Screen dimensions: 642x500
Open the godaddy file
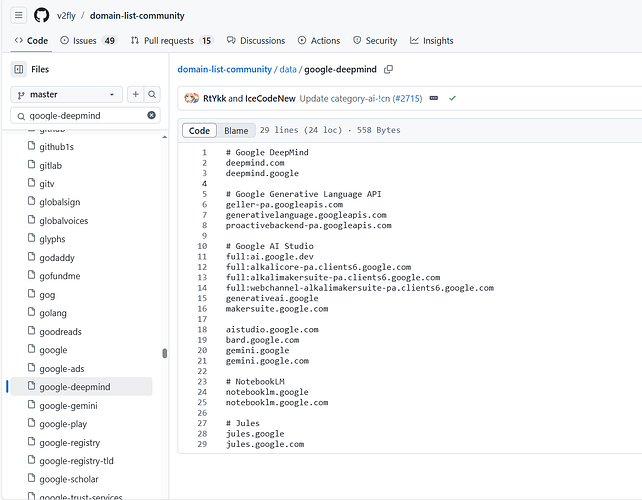coord(57,258)
